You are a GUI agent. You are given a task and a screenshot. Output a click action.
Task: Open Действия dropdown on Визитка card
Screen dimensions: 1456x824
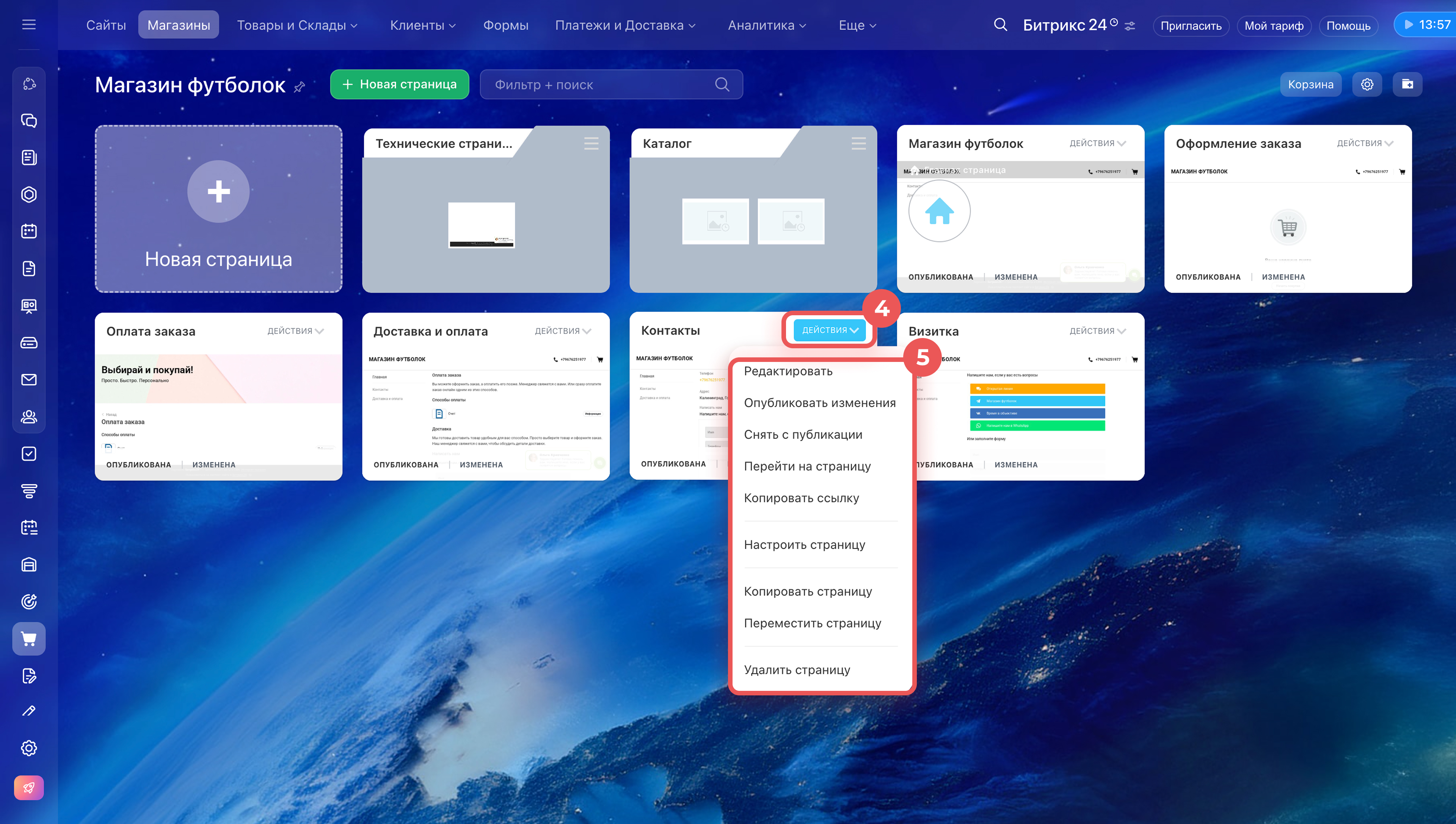1097,331
